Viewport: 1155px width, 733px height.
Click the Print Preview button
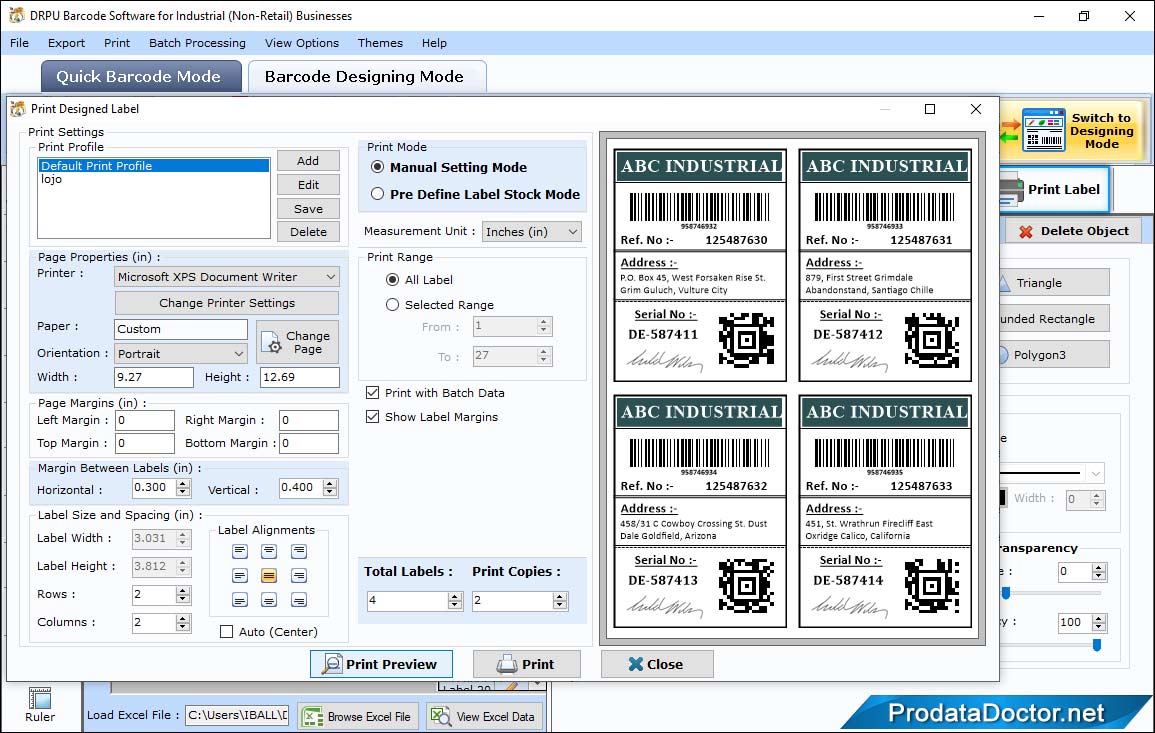point(382,664)
